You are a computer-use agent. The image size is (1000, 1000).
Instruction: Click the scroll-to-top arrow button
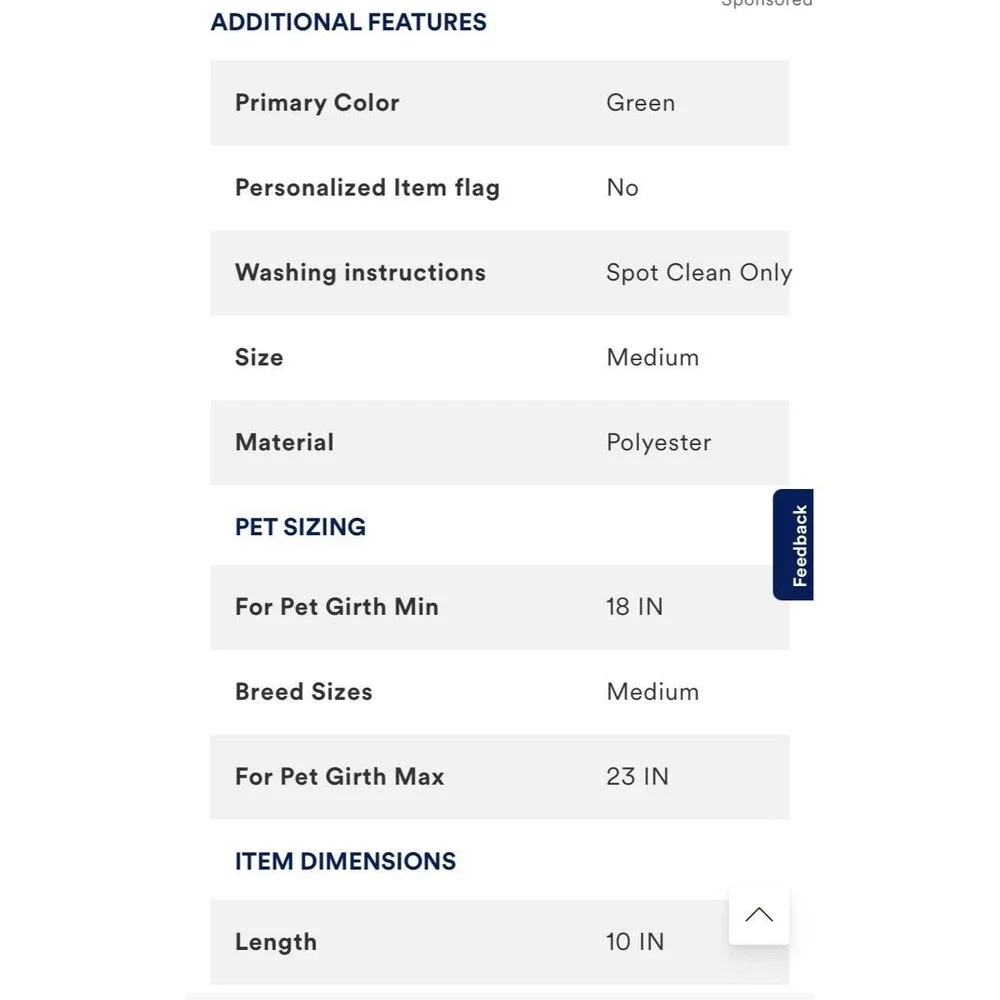(759, 915)
